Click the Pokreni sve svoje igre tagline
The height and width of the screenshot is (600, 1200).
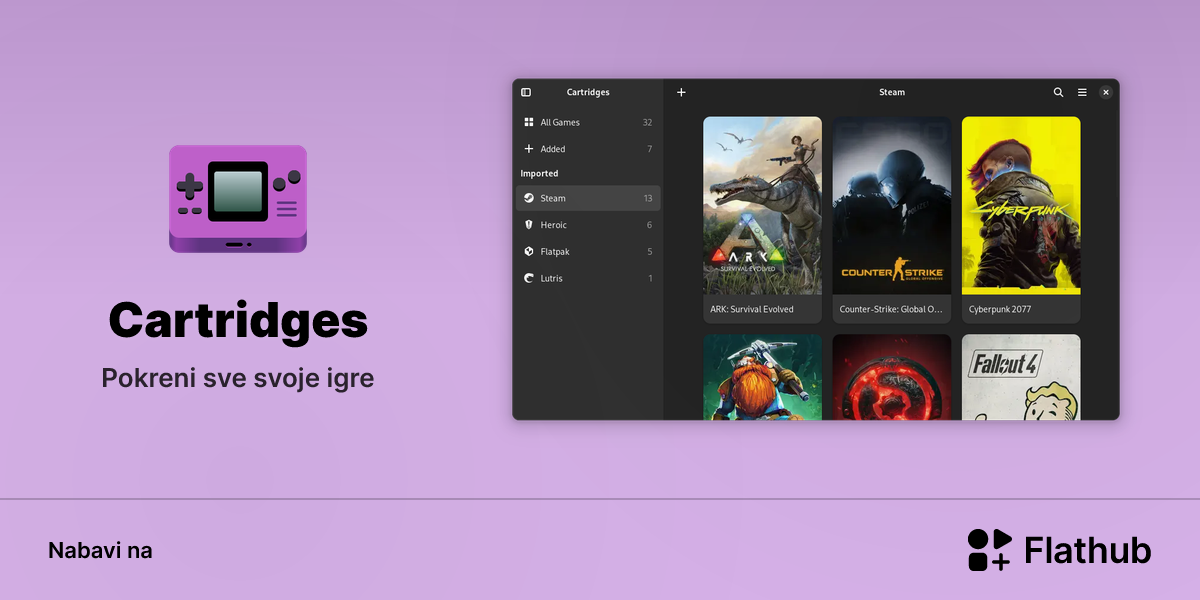238,379
